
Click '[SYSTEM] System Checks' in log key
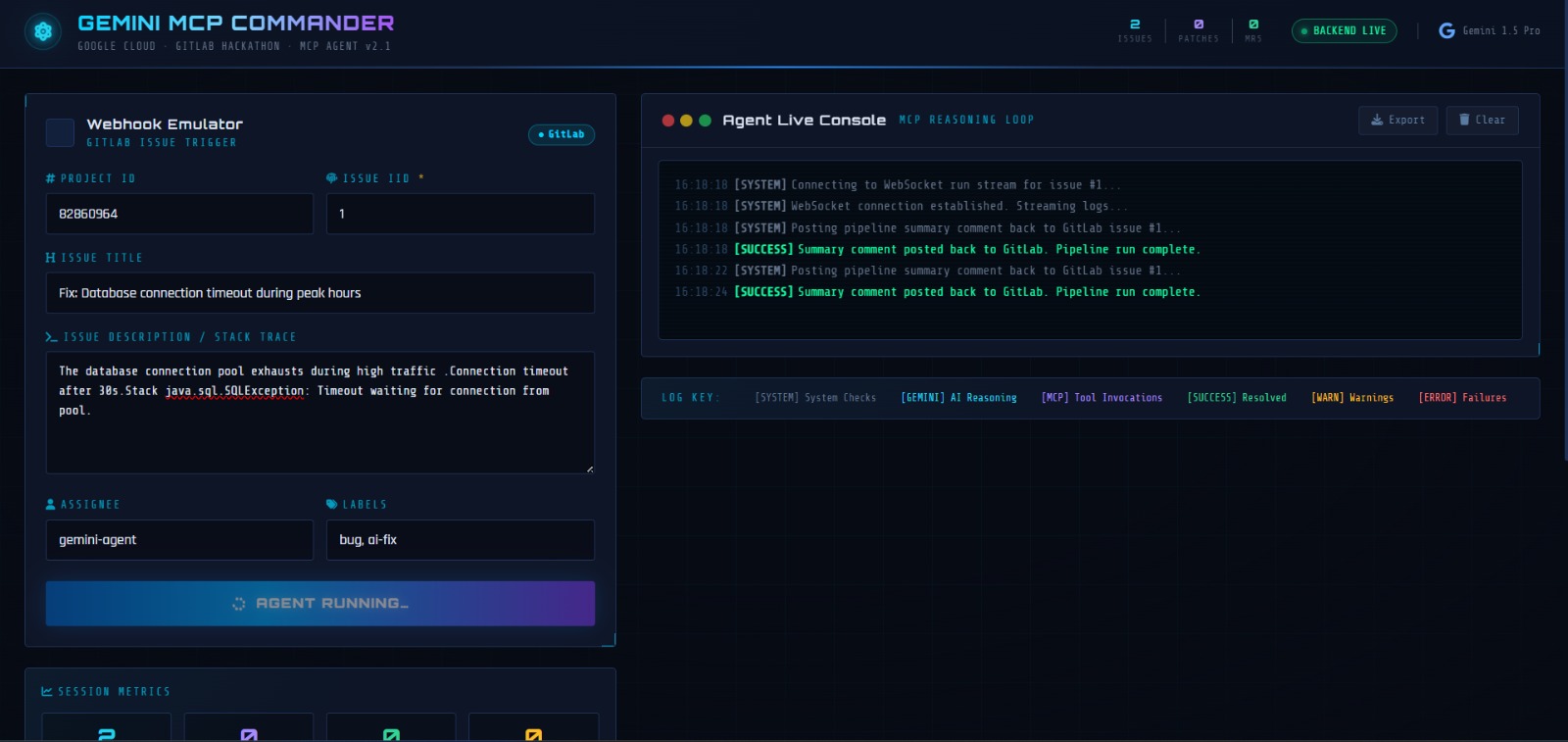[815, 398]
